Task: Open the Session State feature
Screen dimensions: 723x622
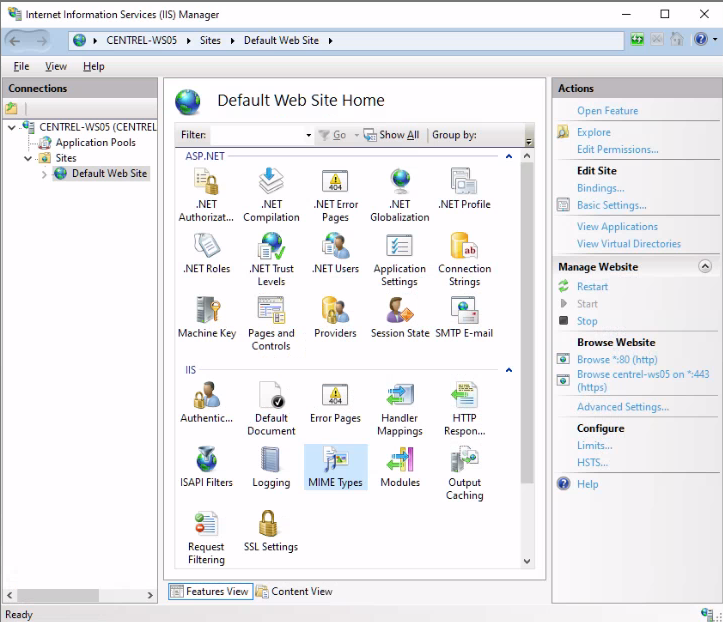Action: click(x=399, y=316)
